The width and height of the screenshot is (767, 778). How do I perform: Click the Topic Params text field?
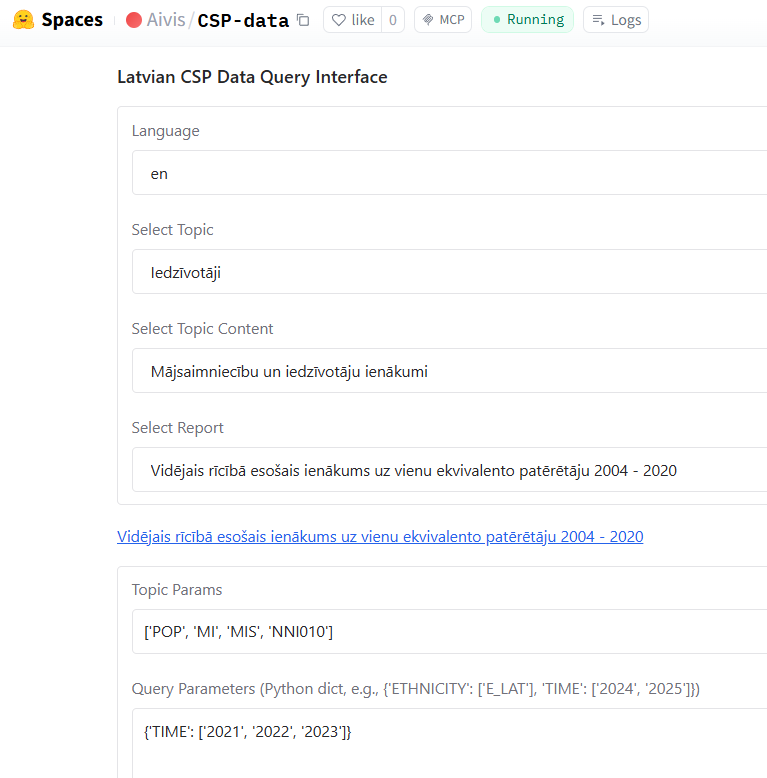(x=449, y=632)
